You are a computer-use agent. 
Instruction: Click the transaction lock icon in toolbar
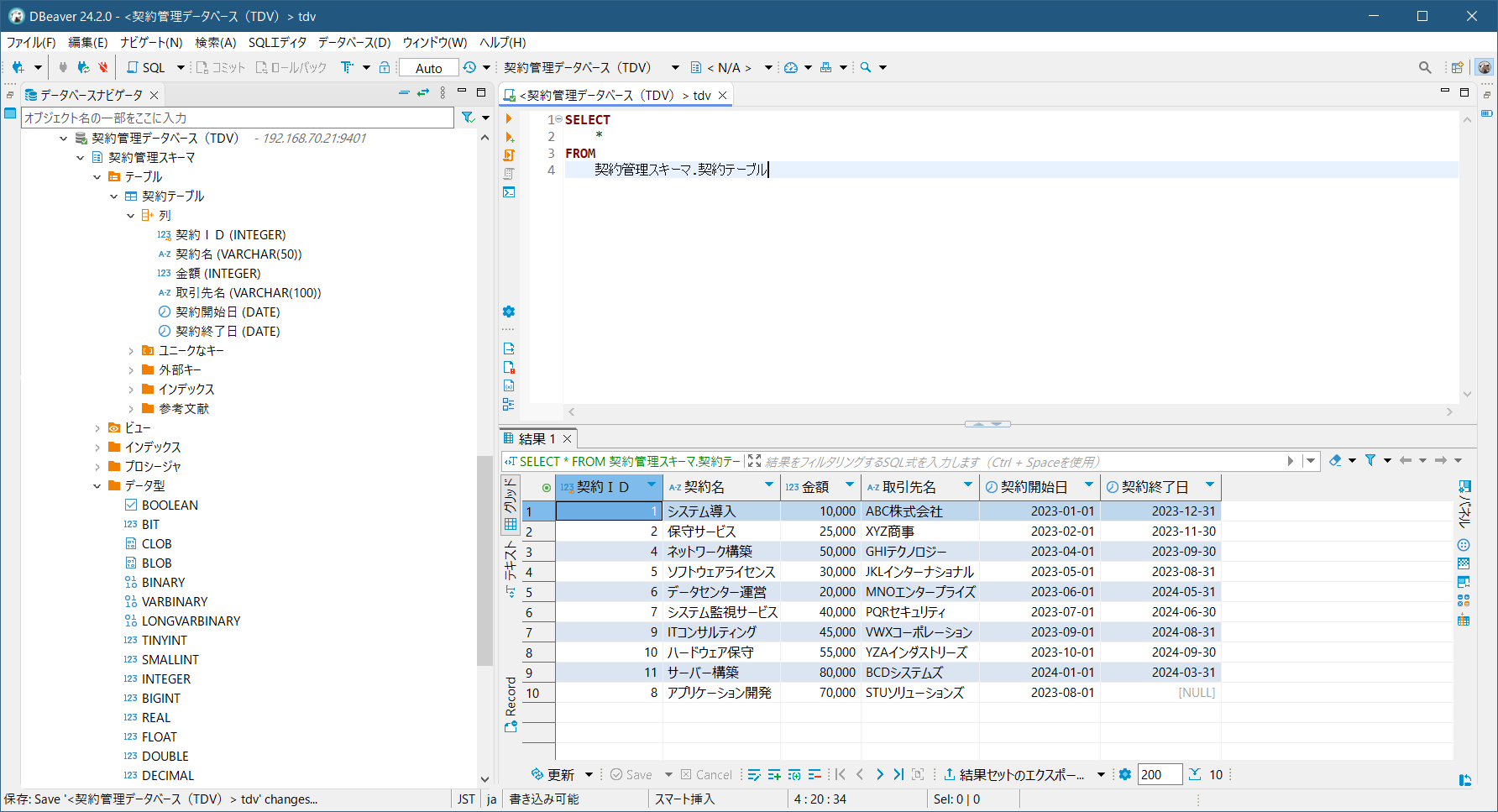click(x=385, y=67)
